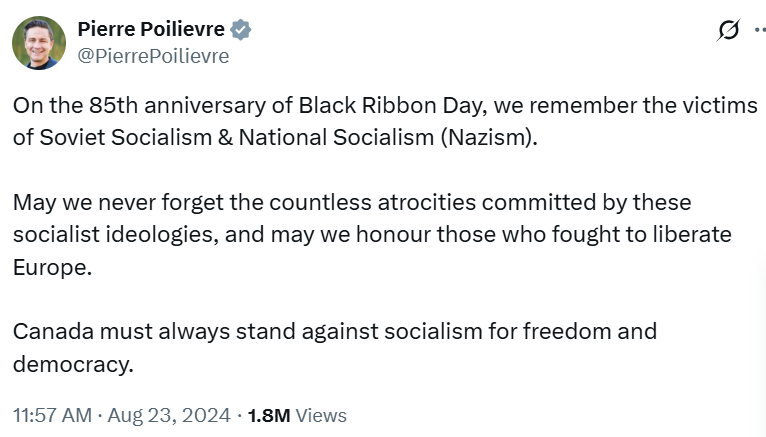
Task: Click the 1.8M view count number
Action: (269, 415)
